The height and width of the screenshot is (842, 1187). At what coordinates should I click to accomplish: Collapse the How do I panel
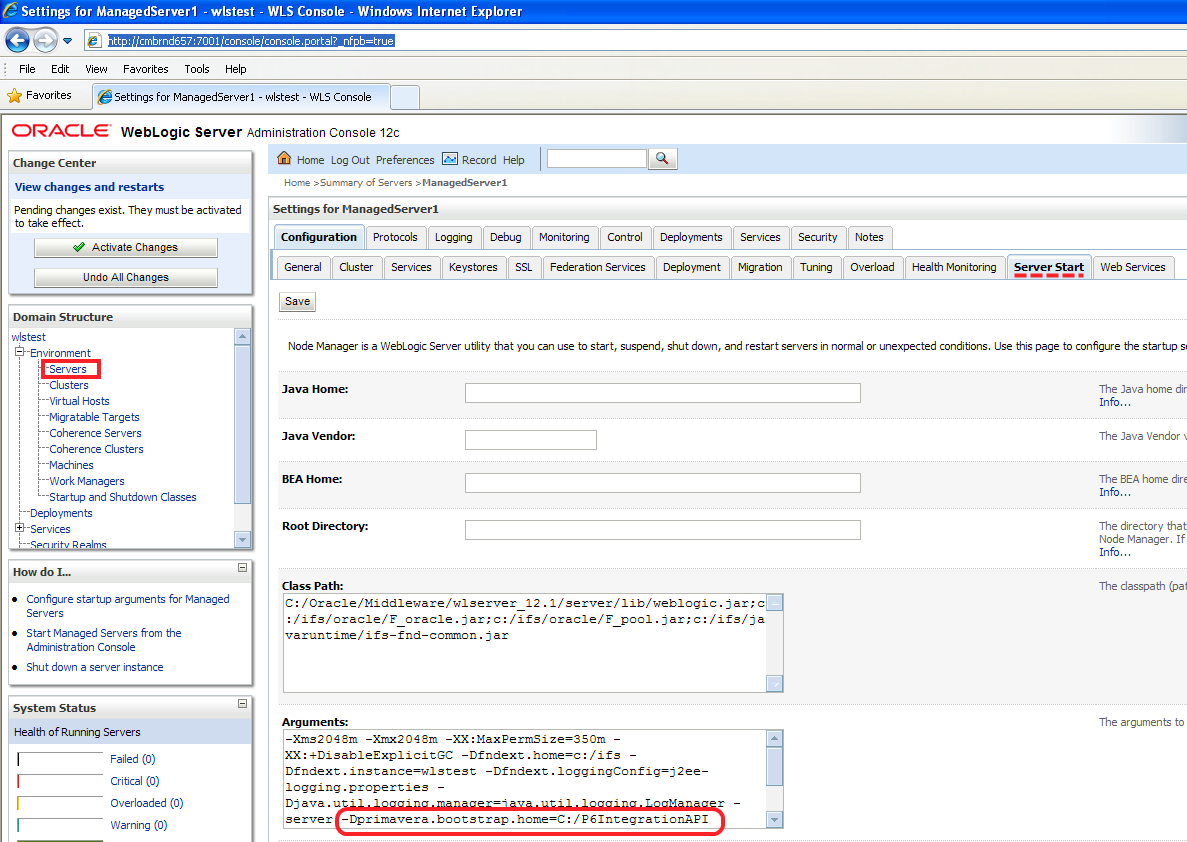242,568
